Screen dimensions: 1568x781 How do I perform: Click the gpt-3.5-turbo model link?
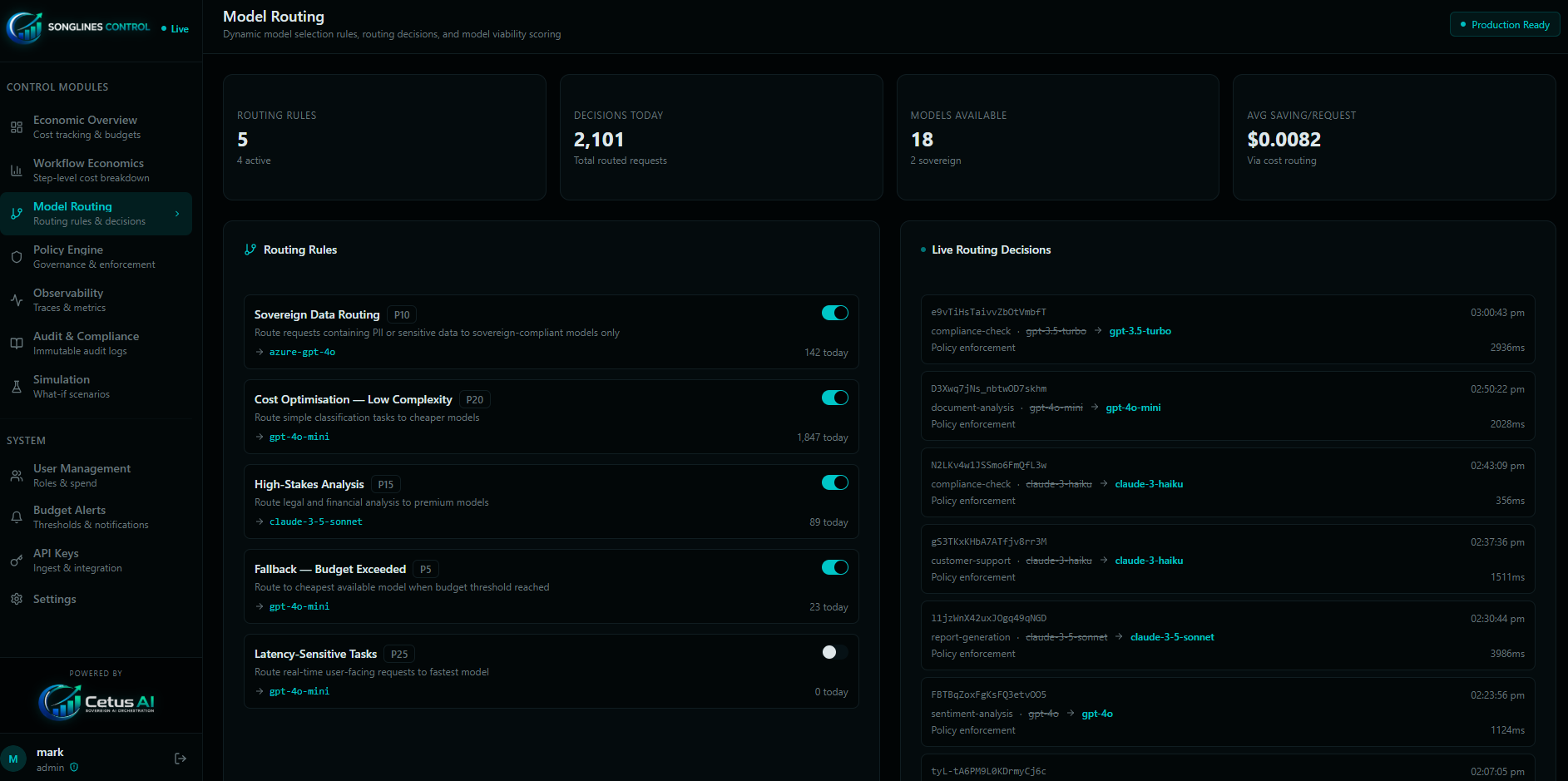1140,331
